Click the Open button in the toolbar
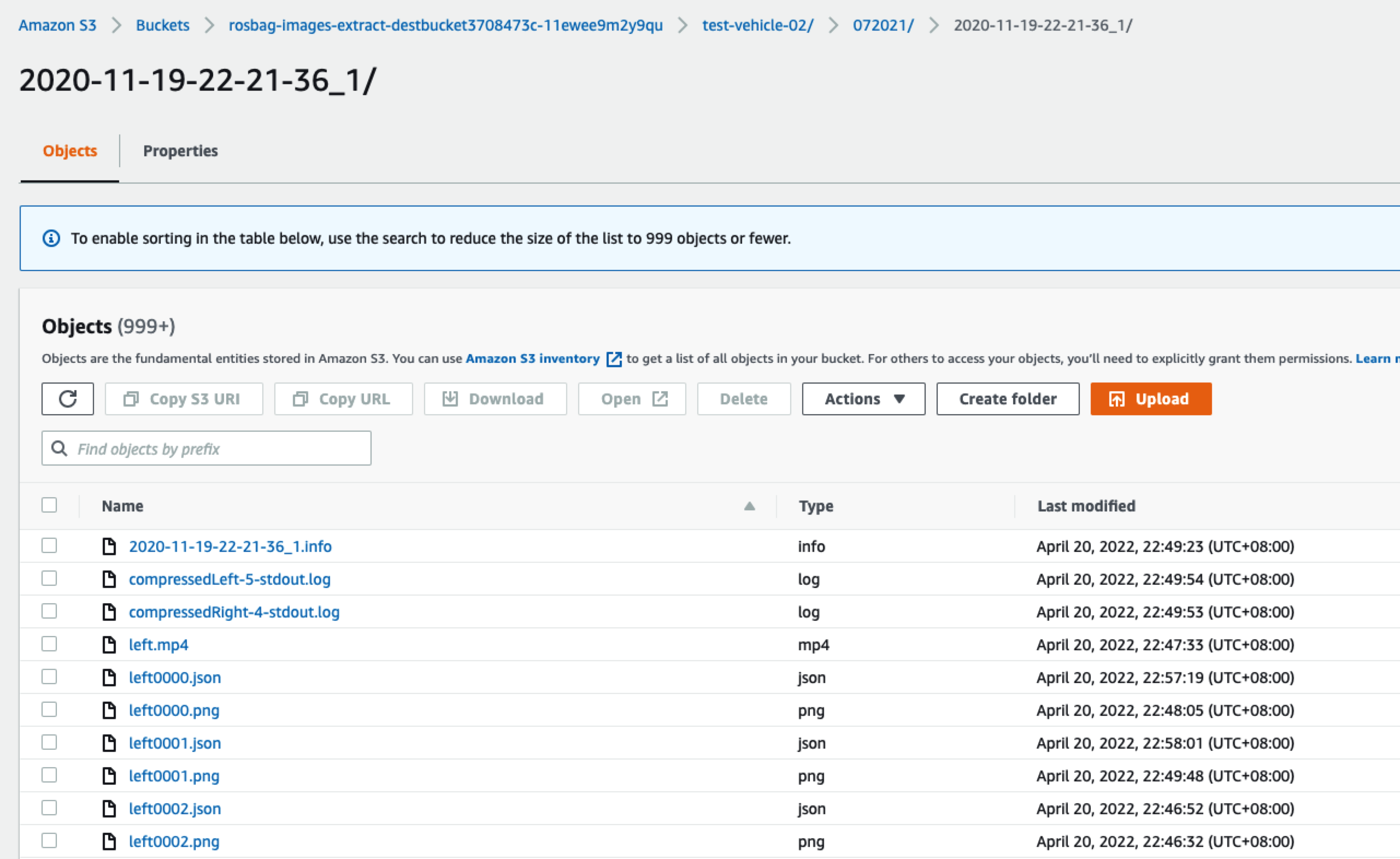Viewport: 1400px width, 859px height. [x=632, y=399]
